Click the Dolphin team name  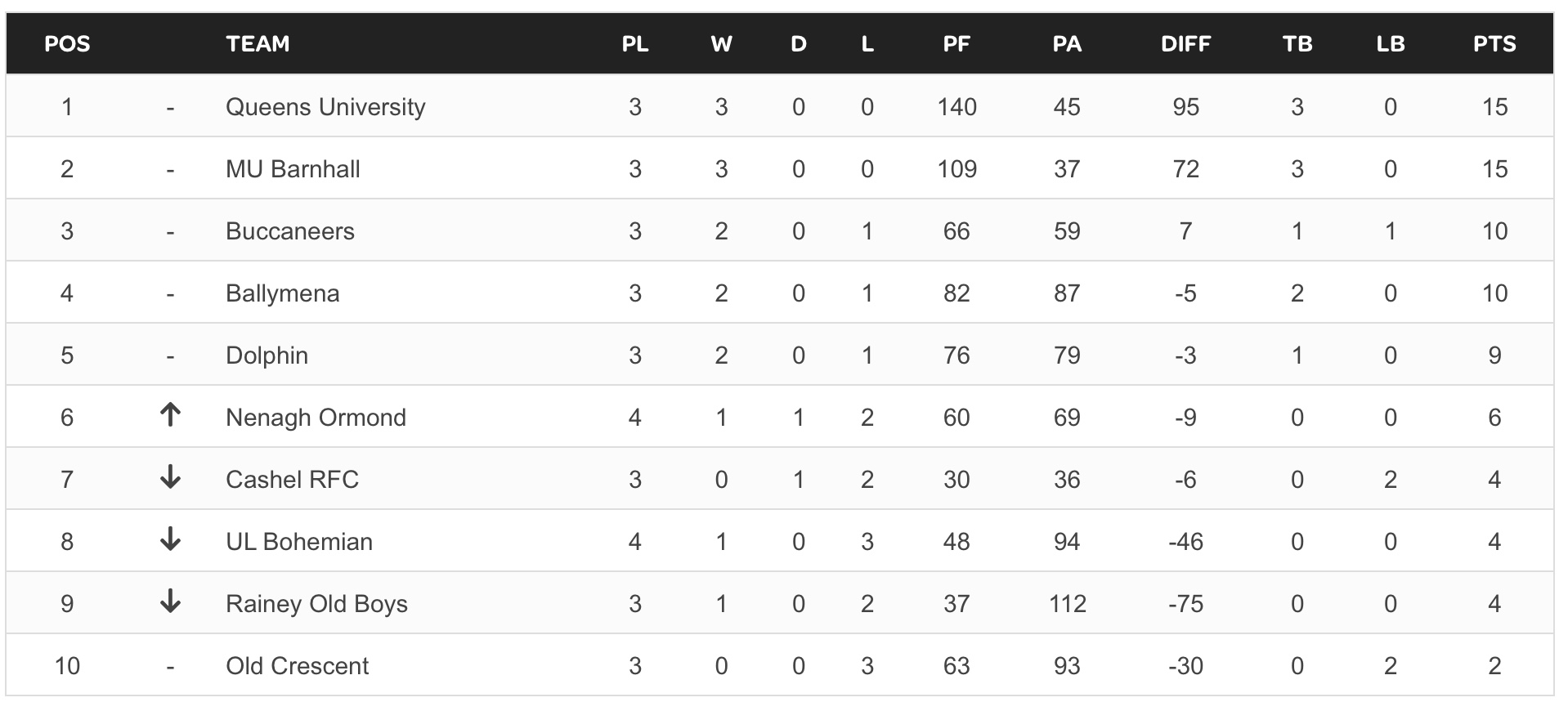(x=267, y=355)
